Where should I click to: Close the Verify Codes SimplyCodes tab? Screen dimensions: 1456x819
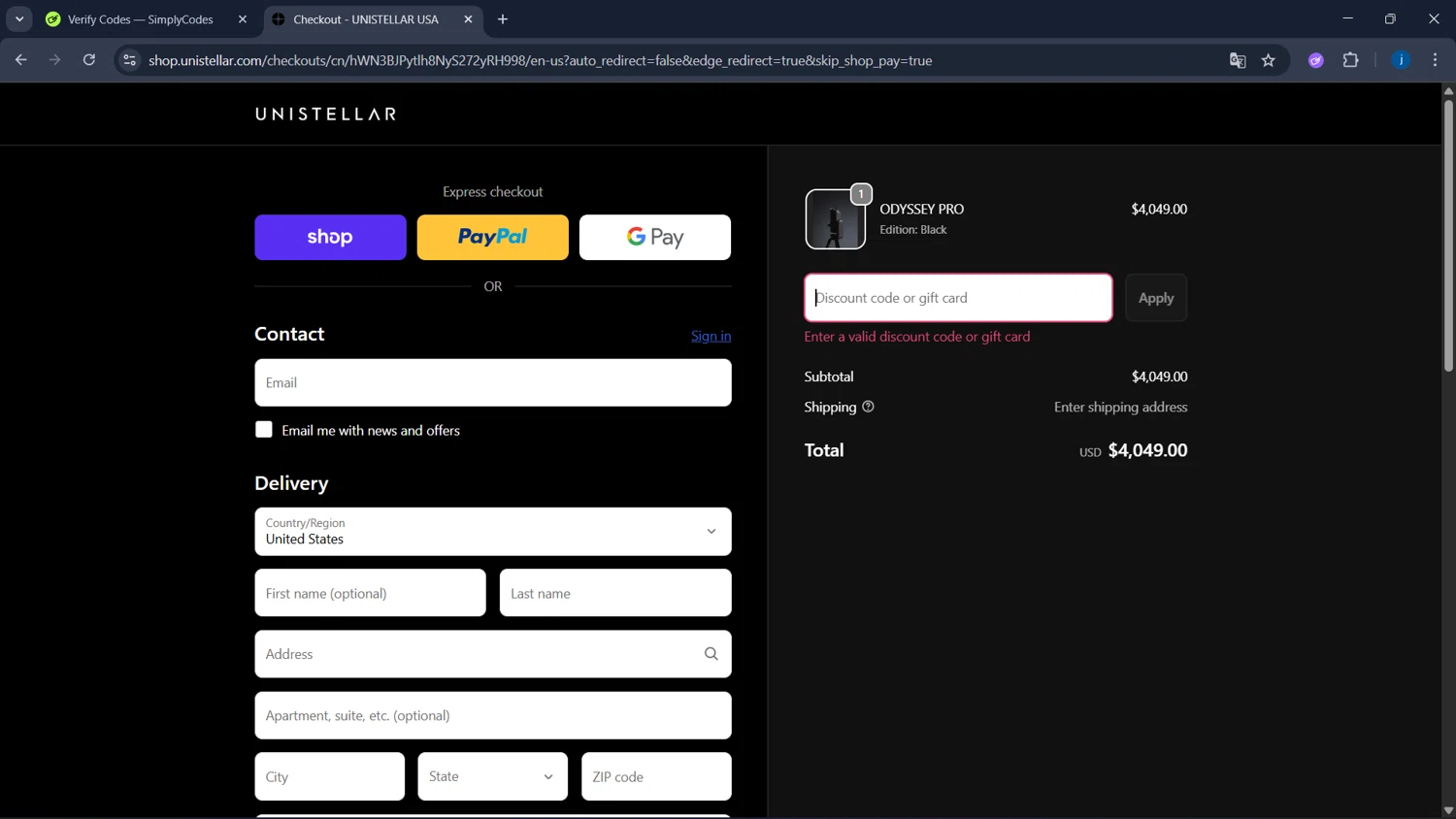[x=243, y=19]
